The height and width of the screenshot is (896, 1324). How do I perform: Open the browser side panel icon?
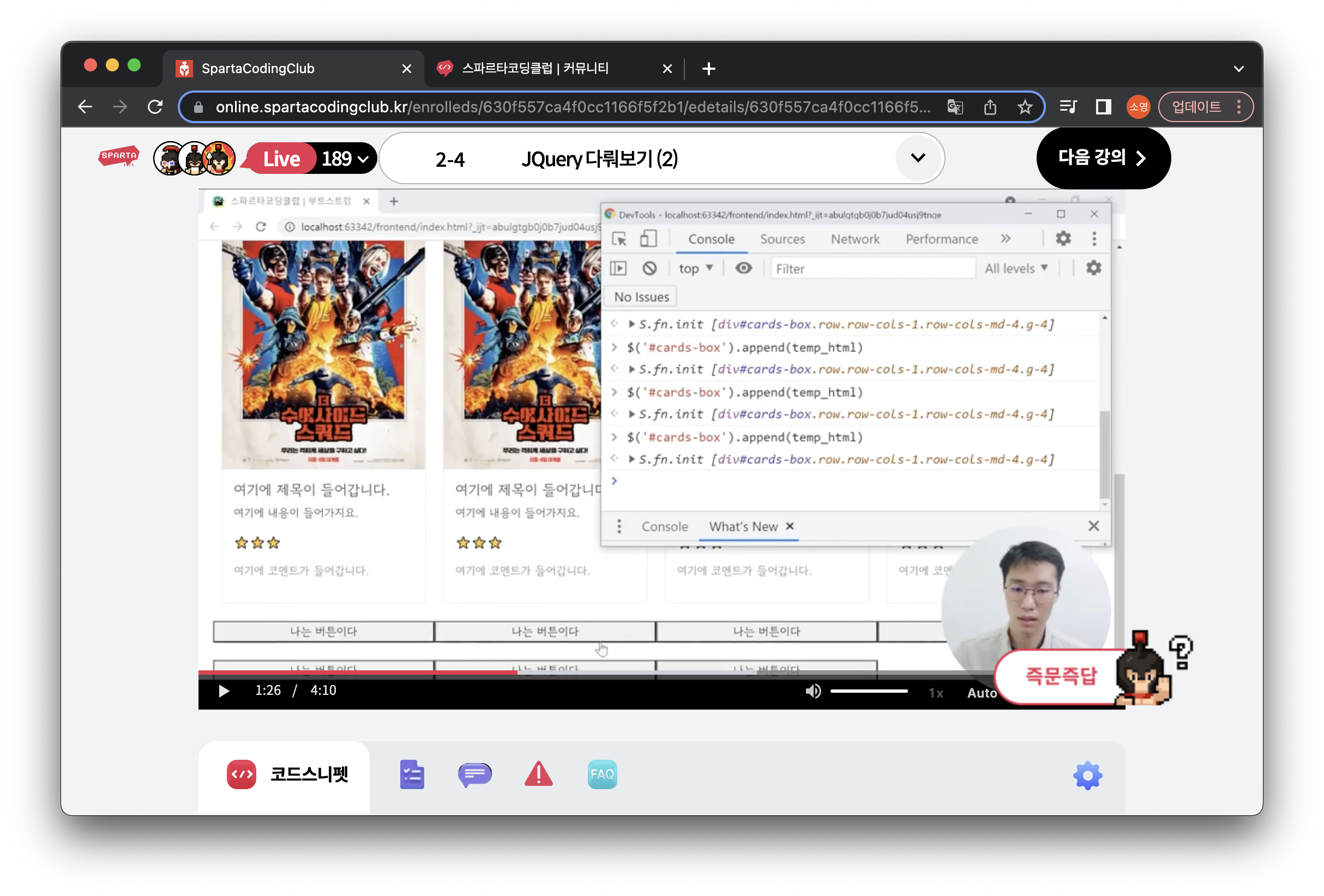tap(1104, 106)
